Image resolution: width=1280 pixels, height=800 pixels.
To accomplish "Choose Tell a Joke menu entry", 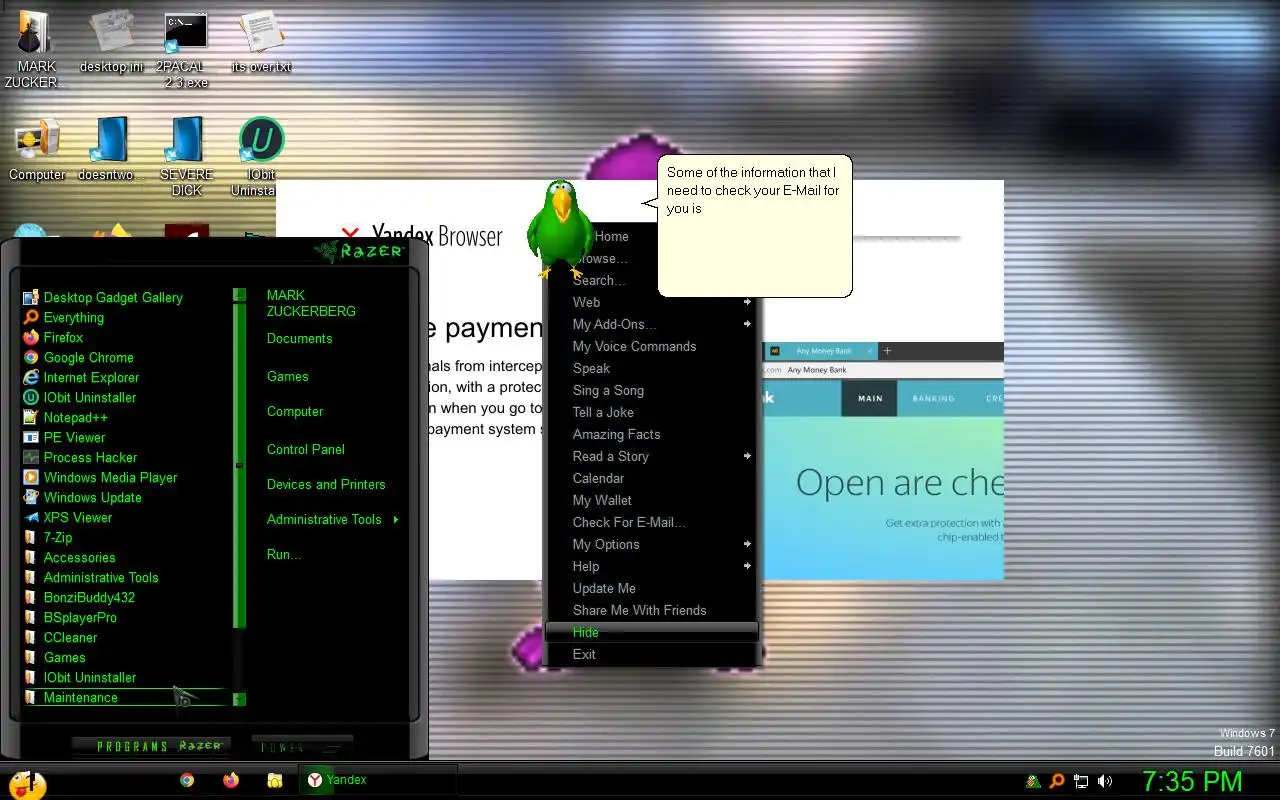I will click(651, 412).
